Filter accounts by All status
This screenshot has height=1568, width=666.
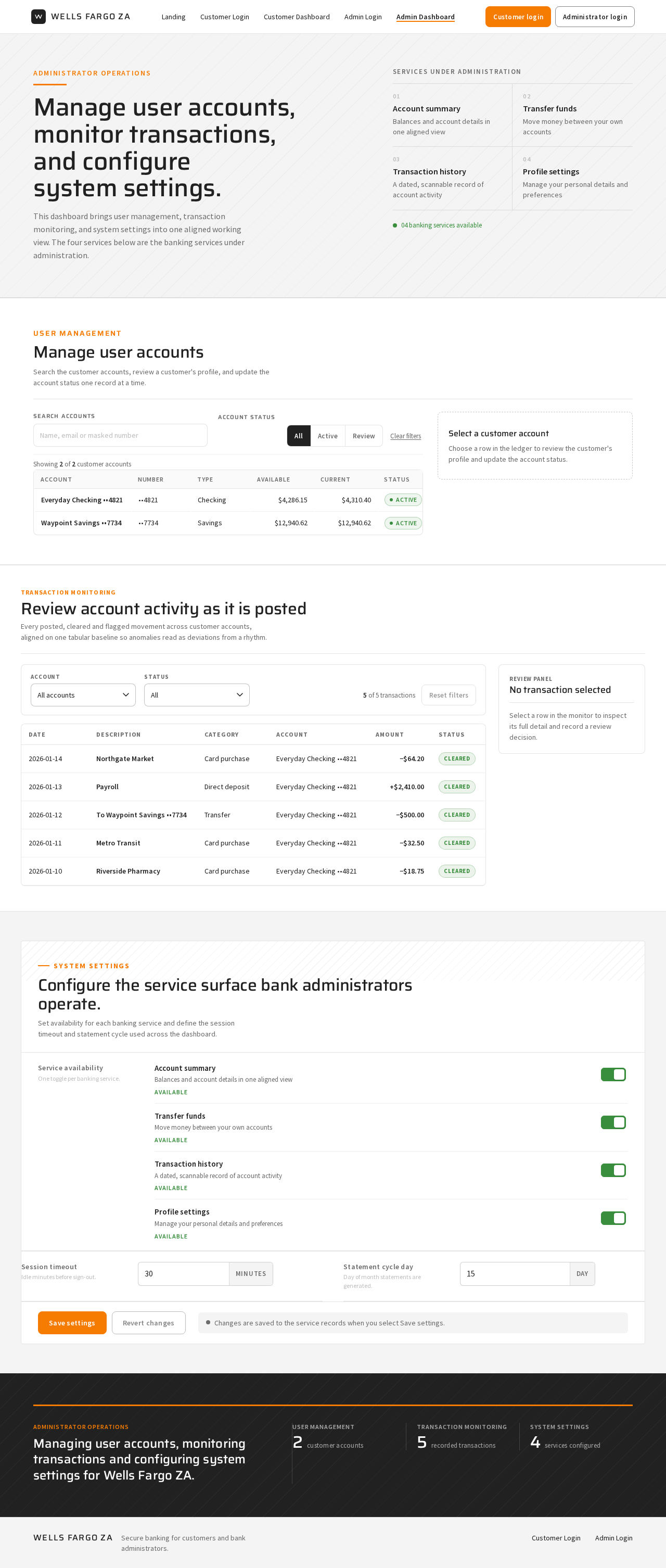point(299,436)
